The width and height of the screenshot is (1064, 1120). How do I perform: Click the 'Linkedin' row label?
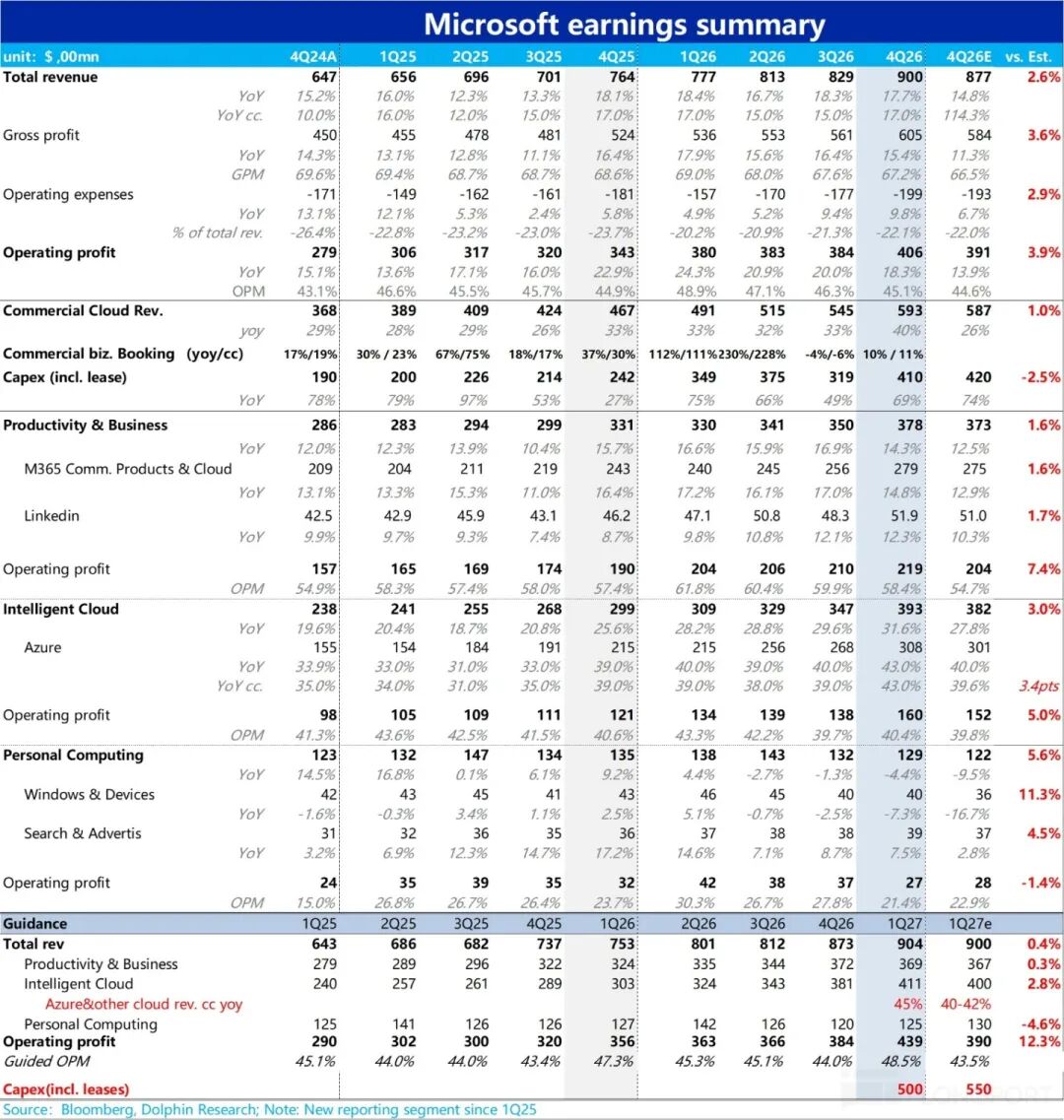point(51,516)
